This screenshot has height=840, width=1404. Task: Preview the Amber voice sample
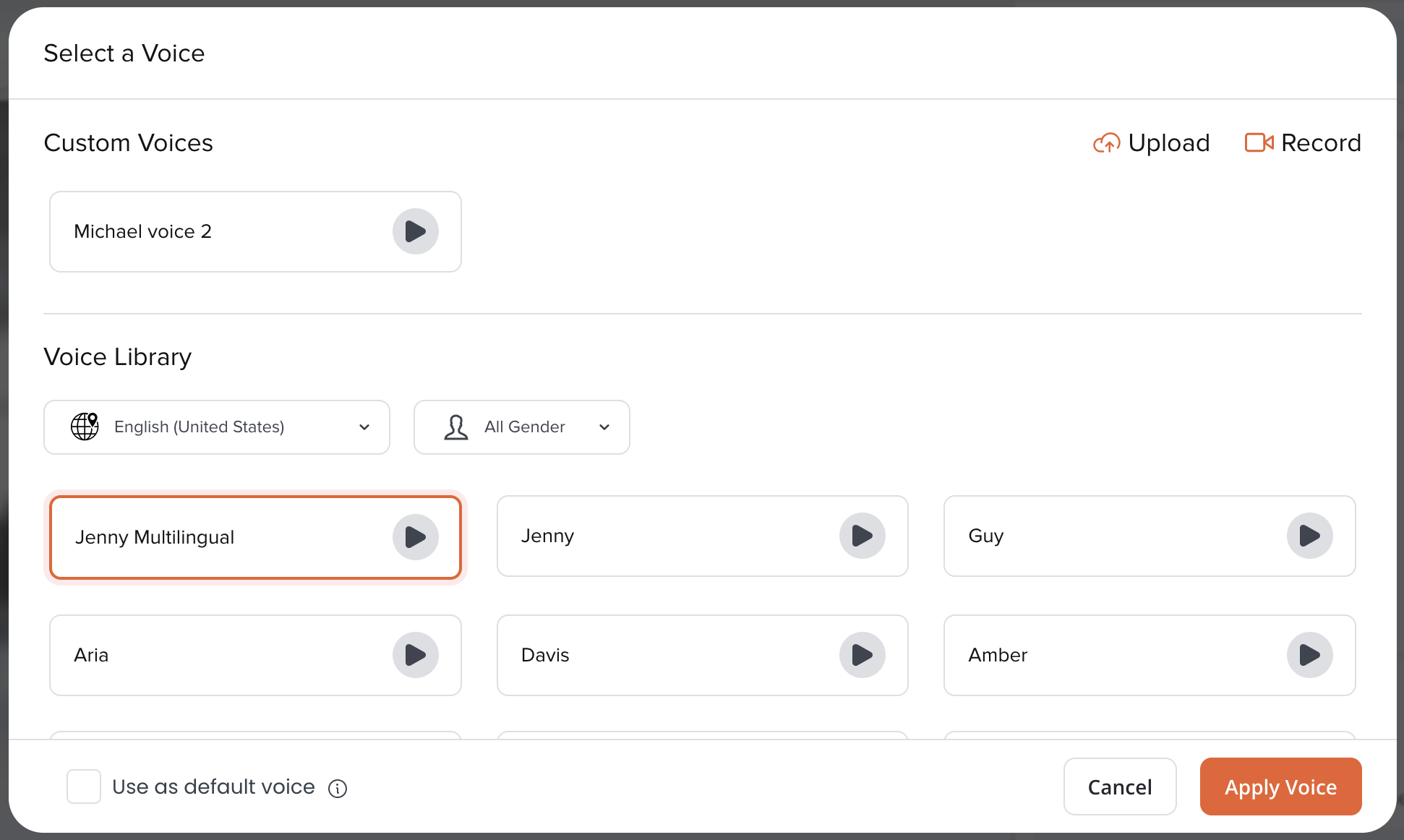click(x=1309, y=655)
